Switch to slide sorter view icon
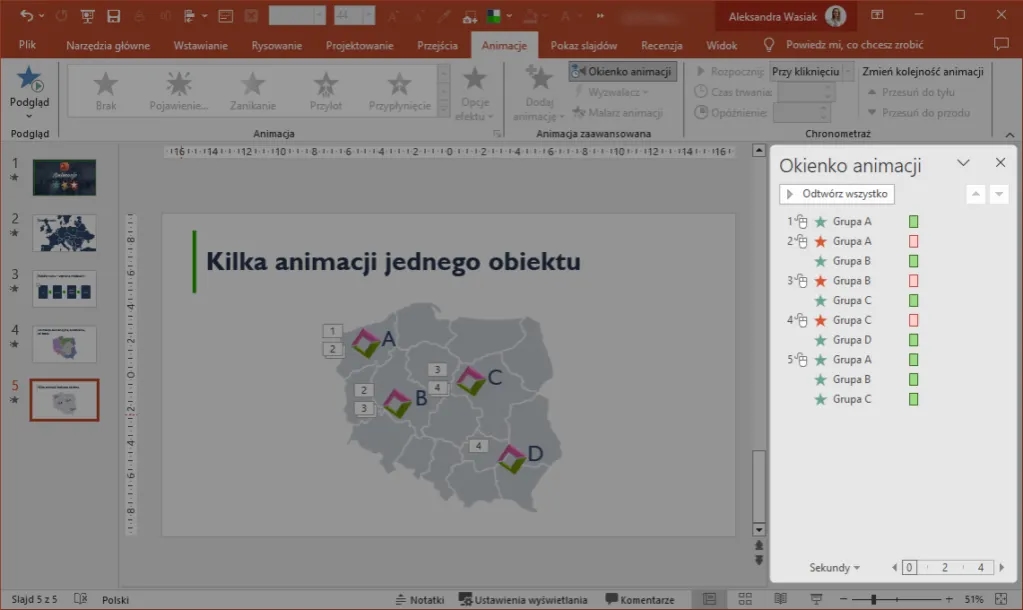 click(745, 600)
